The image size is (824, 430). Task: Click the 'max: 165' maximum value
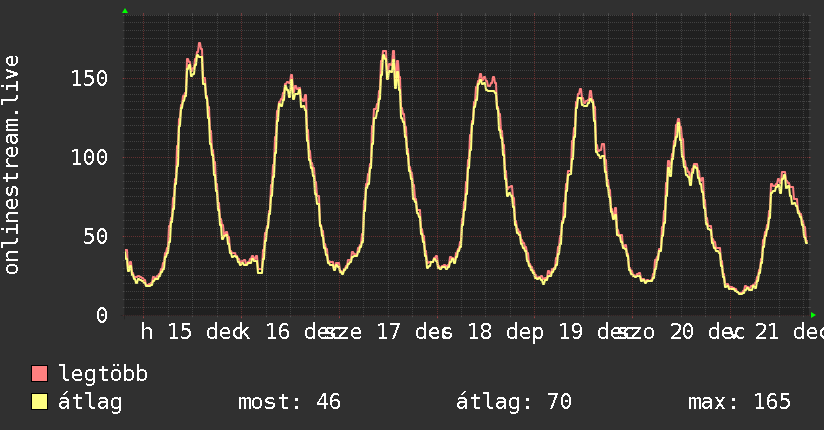(x=739, y=402)
